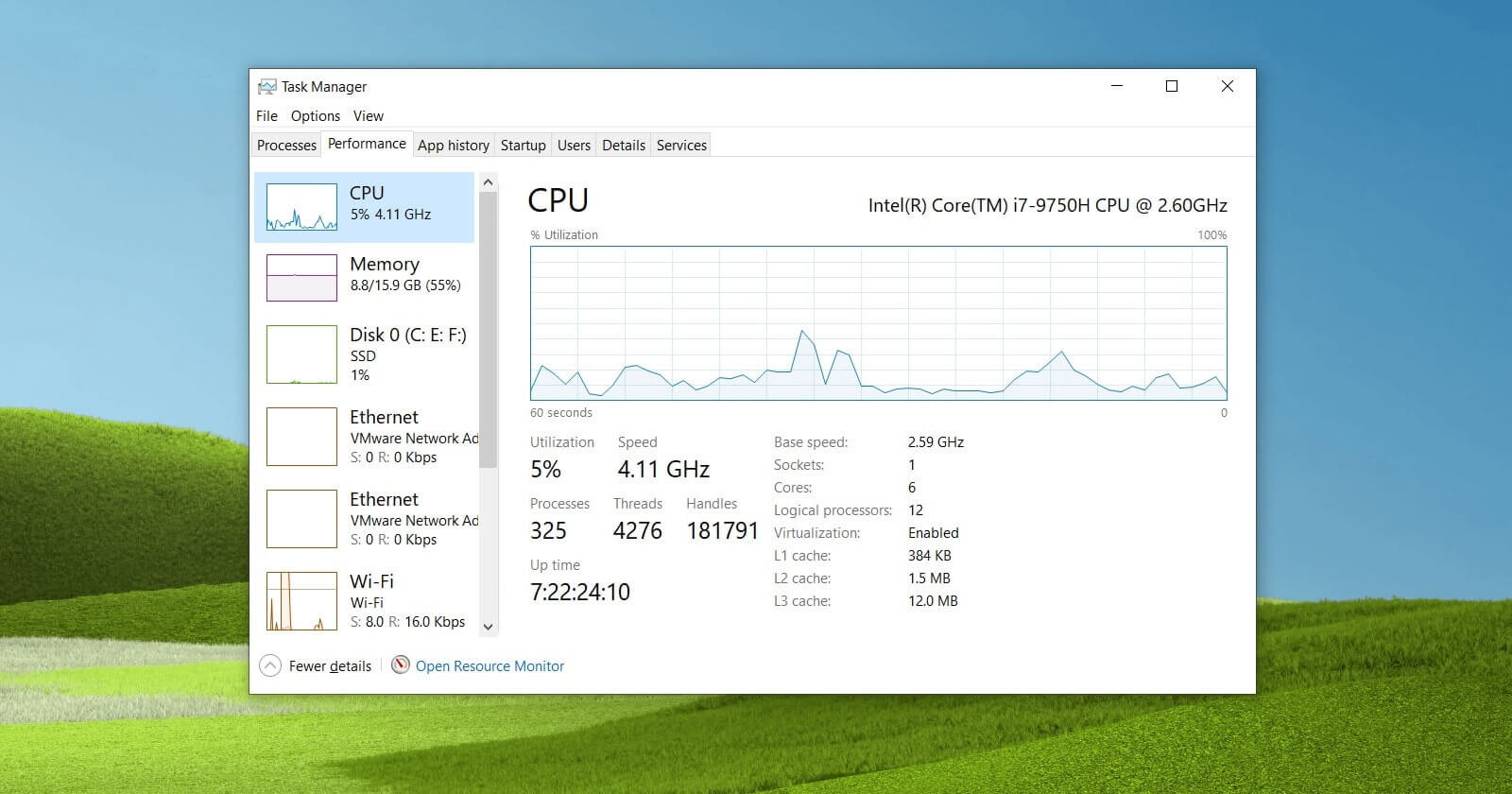This screenshot has width=1512, height=794.
Task: Close the Task Manager window
Action: coord(1228,86)
